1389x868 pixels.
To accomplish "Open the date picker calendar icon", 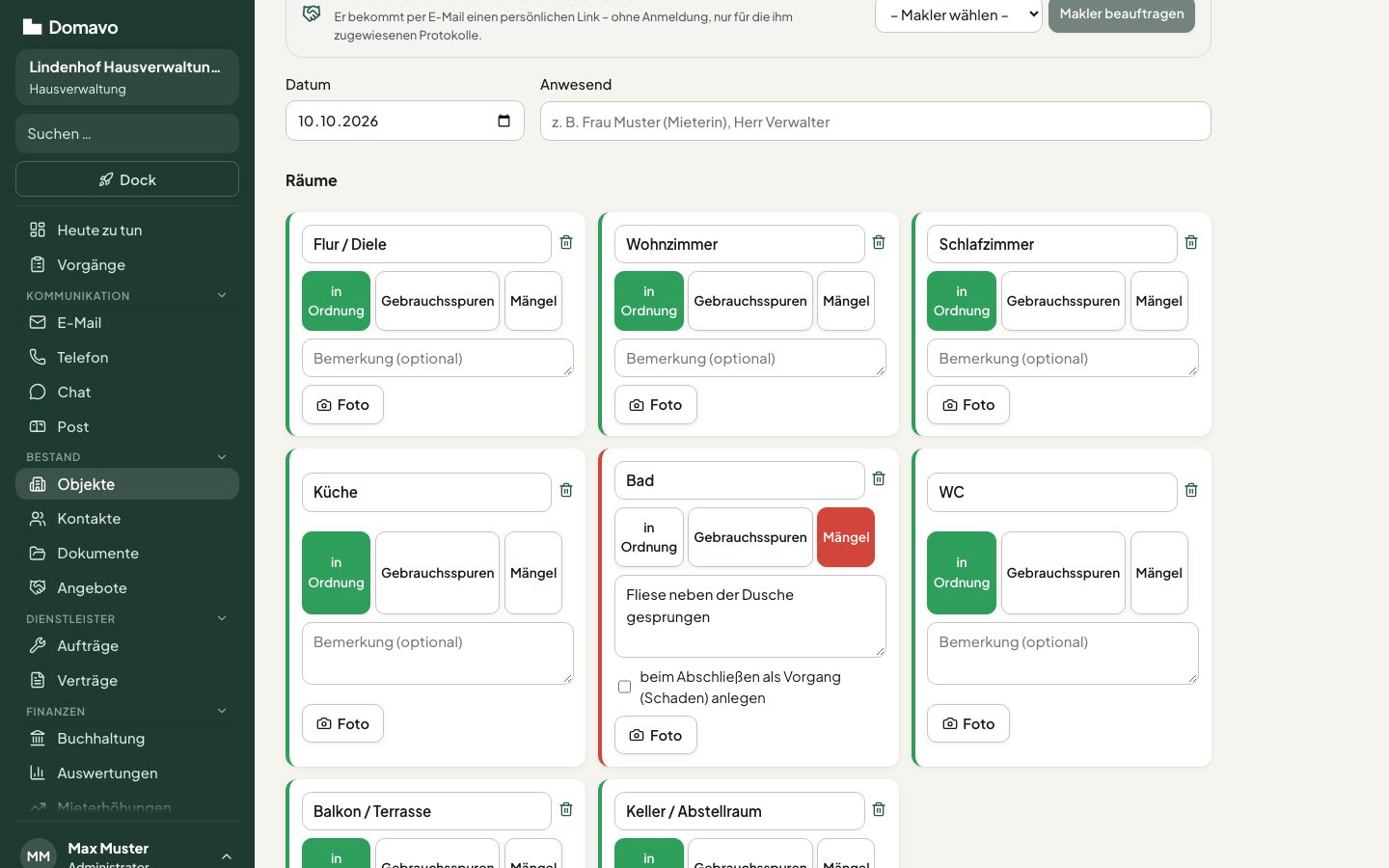I will (x=504, y=121).
